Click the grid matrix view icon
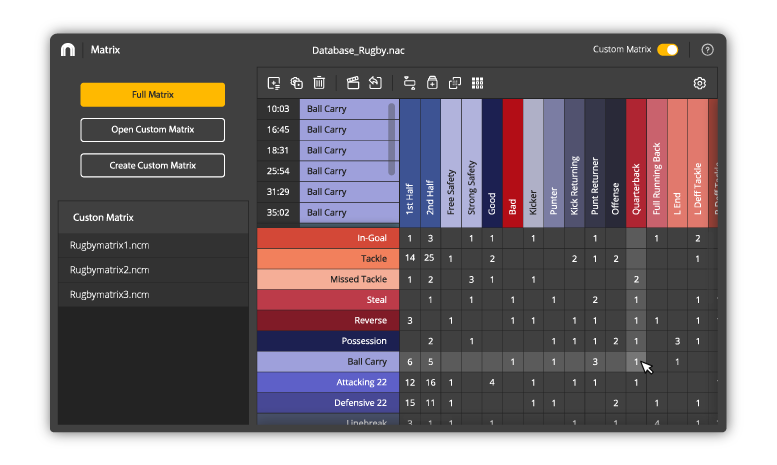Viewport: 777px width, 465px height. pos(477,84)
